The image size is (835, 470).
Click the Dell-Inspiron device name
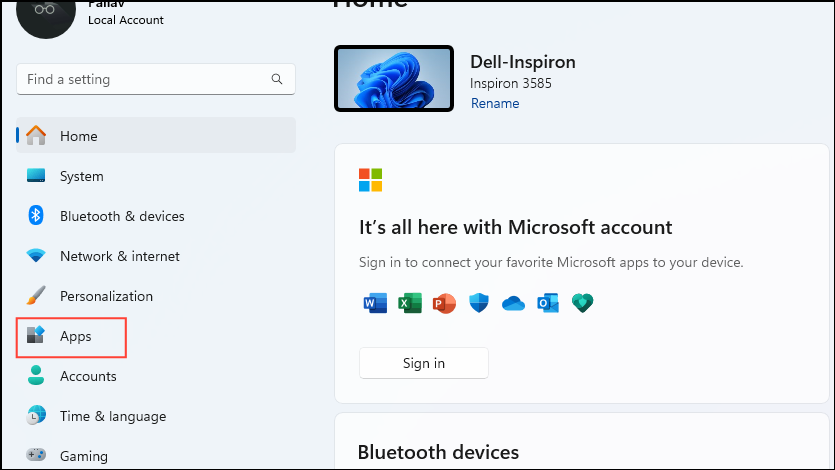[522, 62]
